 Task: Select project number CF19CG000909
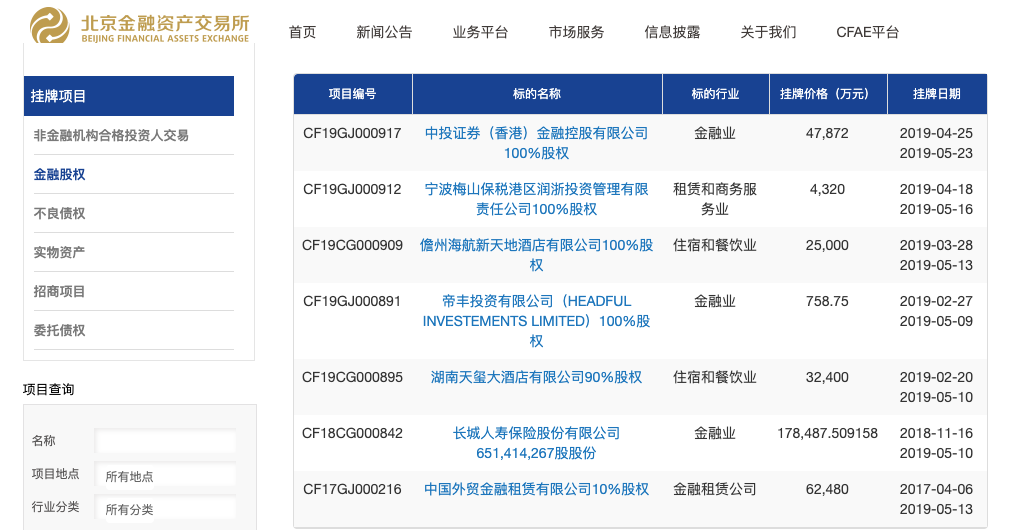(x=352, y=245)
